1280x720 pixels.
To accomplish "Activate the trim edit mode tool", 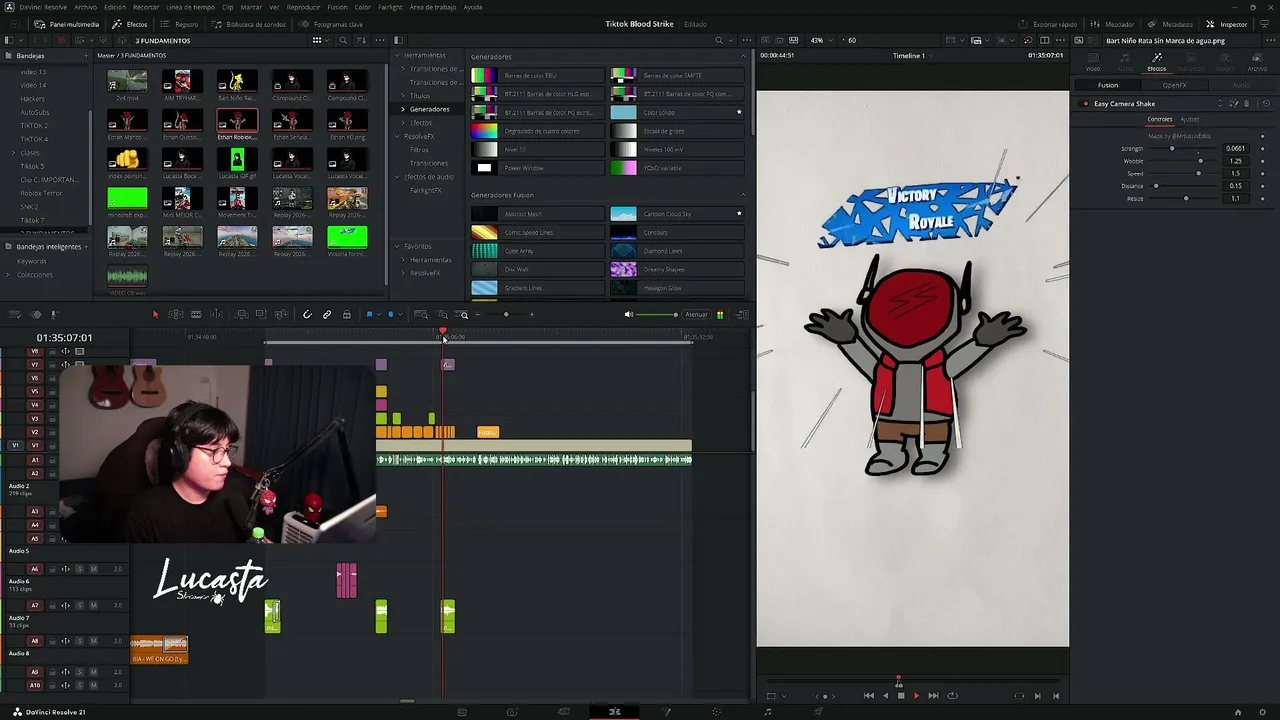I will (175, 315).
